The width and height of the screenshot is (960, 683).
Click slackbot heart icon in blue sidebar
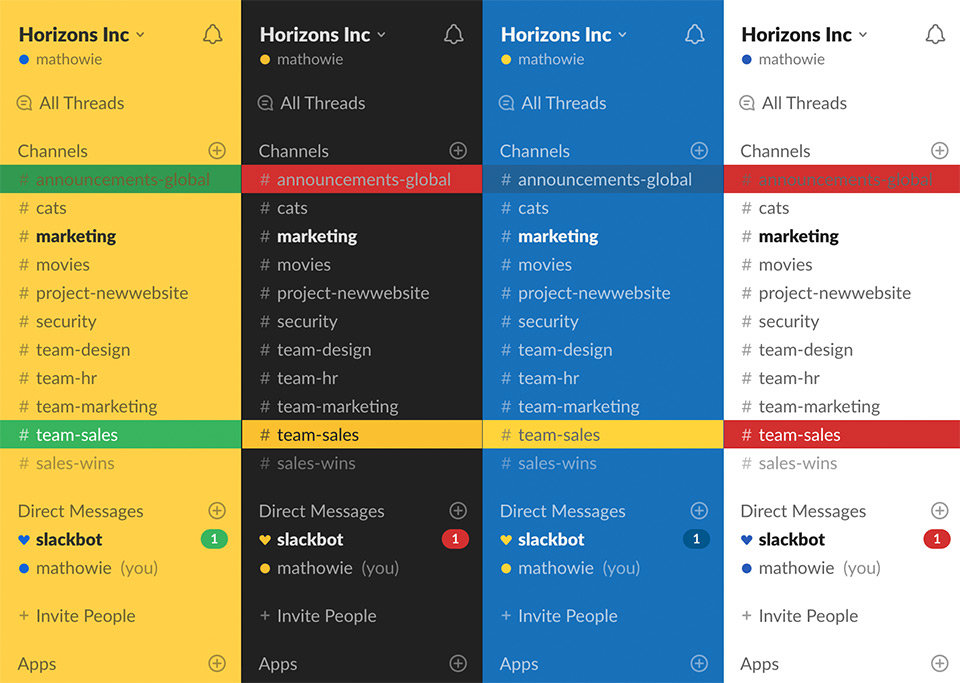click(x=506, y=540)
